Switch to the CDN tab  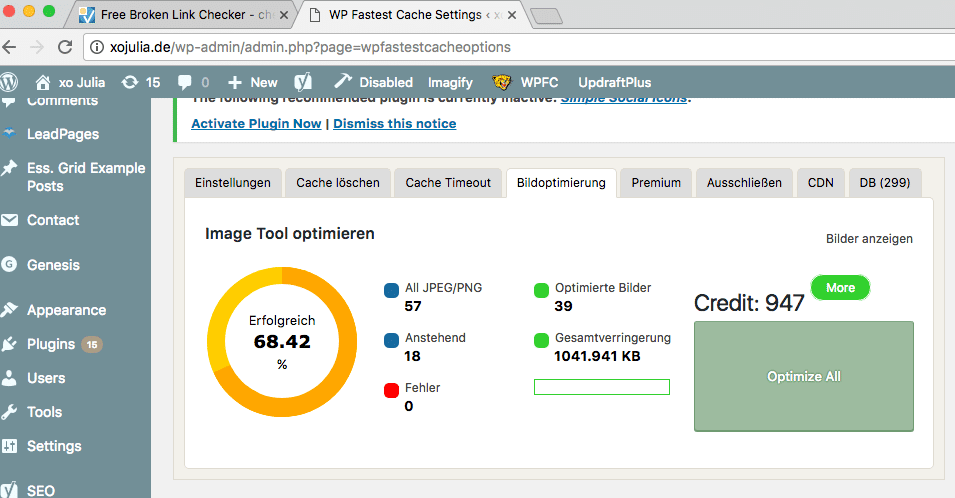coord(820,183)
